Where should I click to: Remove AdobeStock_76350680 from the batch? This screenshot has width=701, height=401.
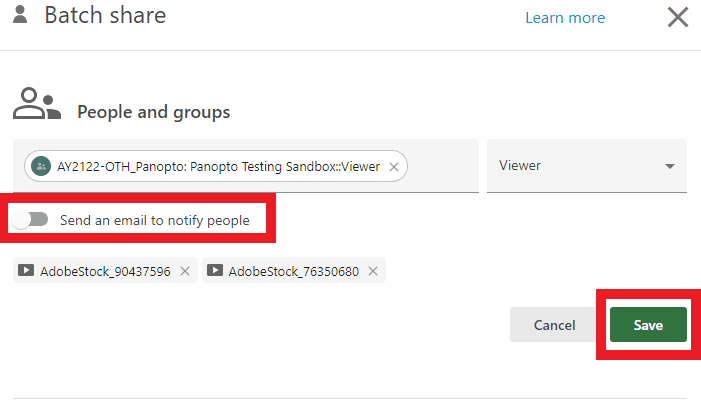[373, 271]
